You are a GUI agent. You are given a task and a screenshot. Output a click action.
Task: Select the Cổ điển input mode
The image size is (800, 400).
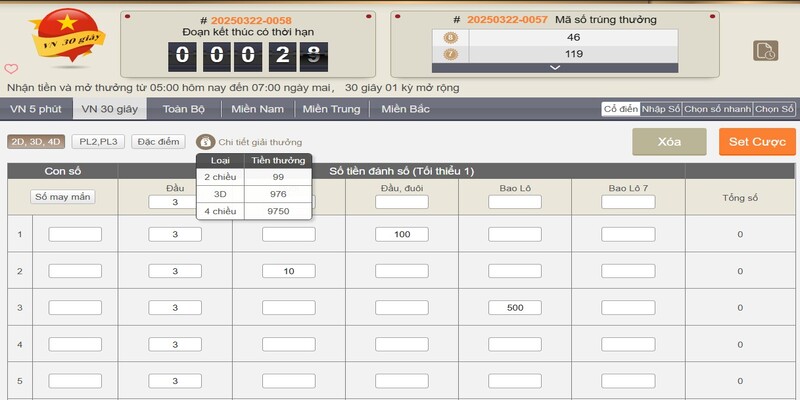pyautogui.click(x=619, y=109)
